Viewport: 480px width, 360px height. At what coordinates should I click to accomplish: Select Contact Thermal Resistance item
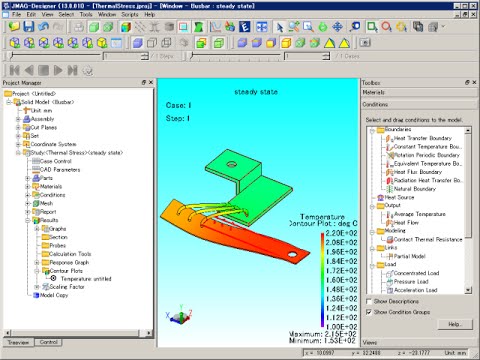pos(428,239)
